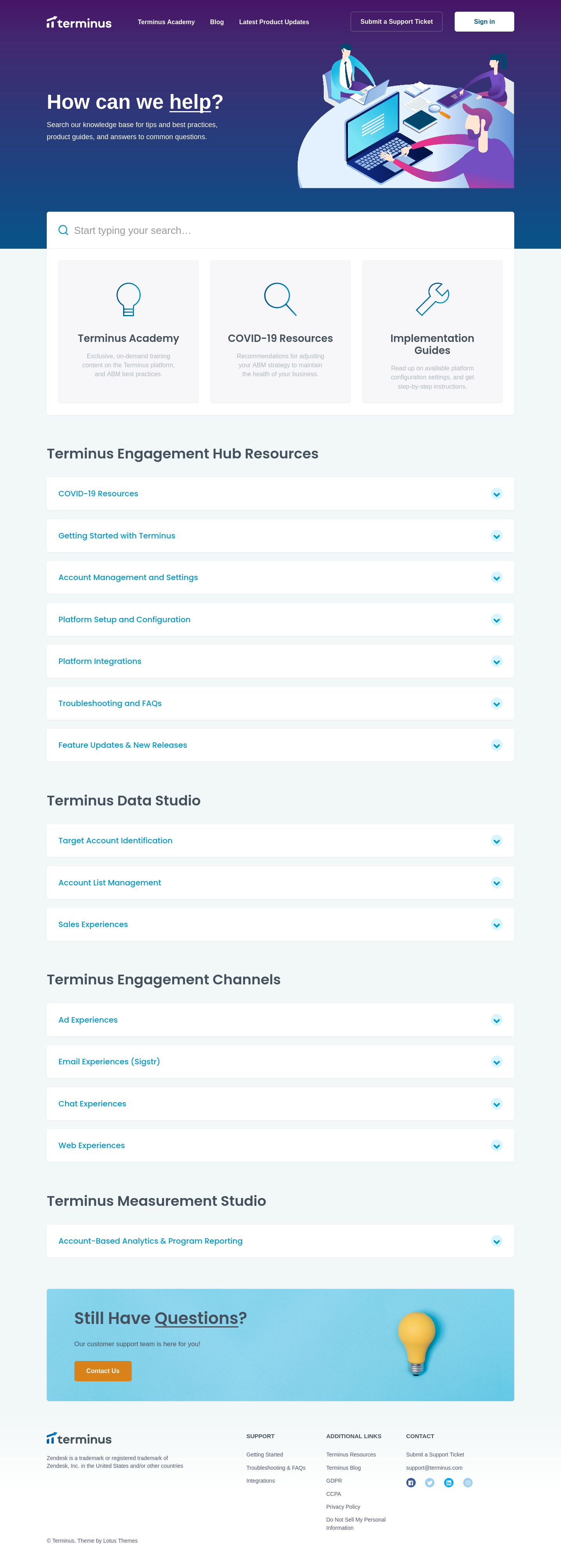Open the Ad Experiences section link
Viewport: 561px width, 1568px height.
[88, 1019]
